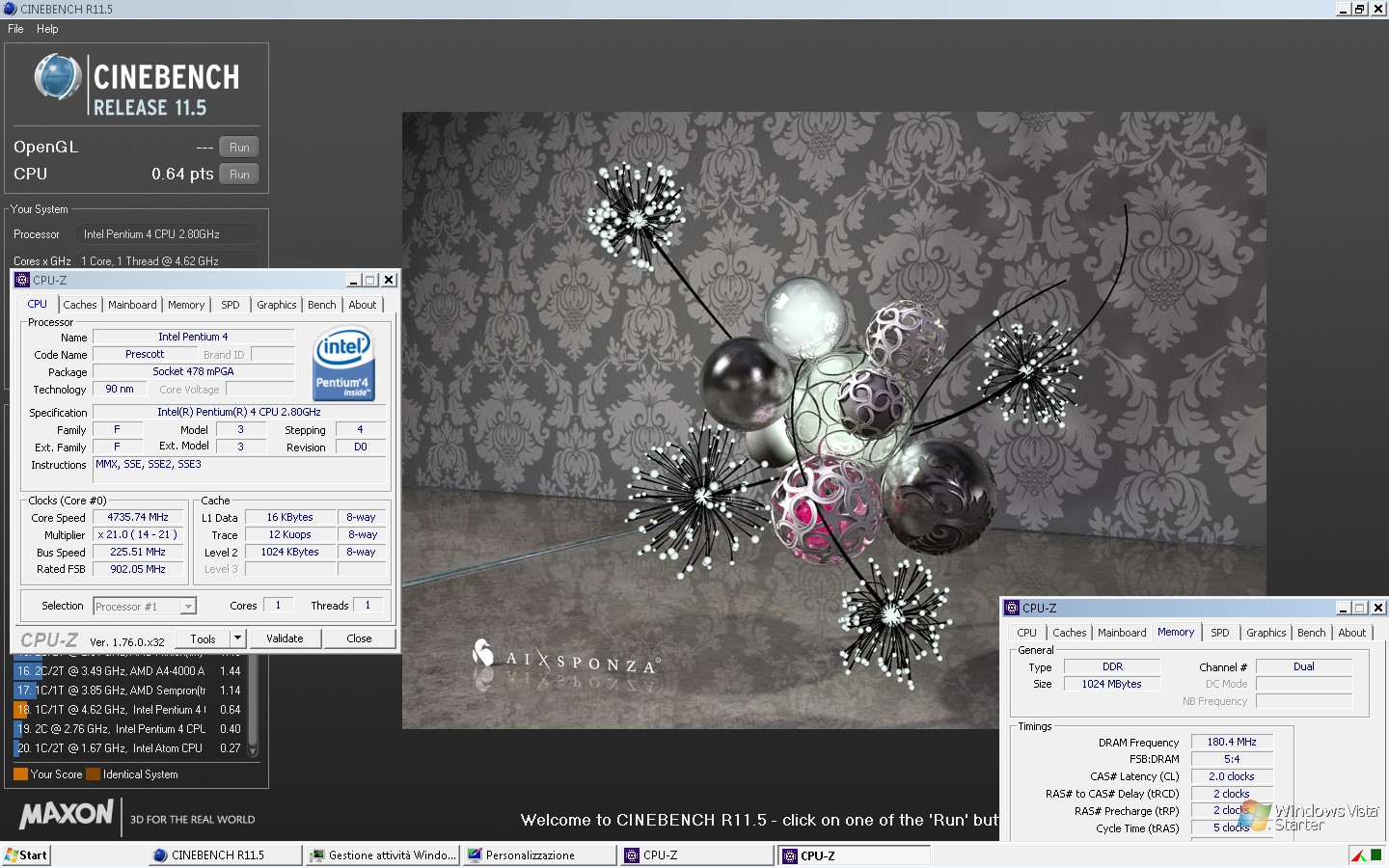The height and width of the screenshot is (868, 1389).
Task: Click the DRAM Frequency value 180.4 MHz
Action: pyautogui.click(x=1232, y=743)
